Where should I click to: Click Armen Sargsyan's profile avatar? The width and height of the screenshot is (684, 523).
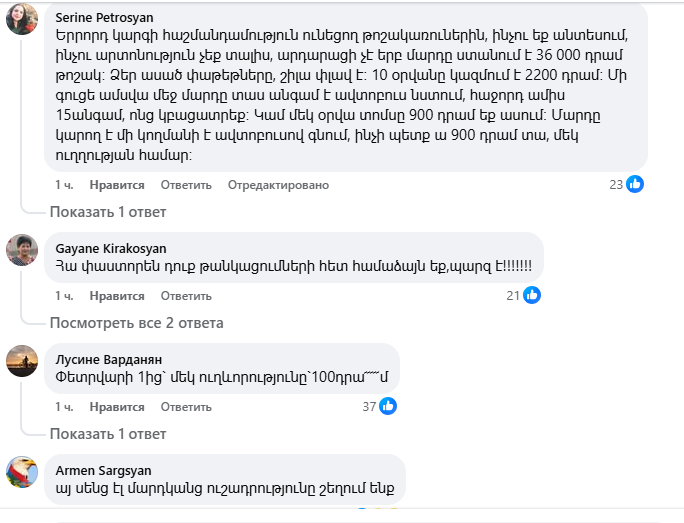[x=22, y=471]
